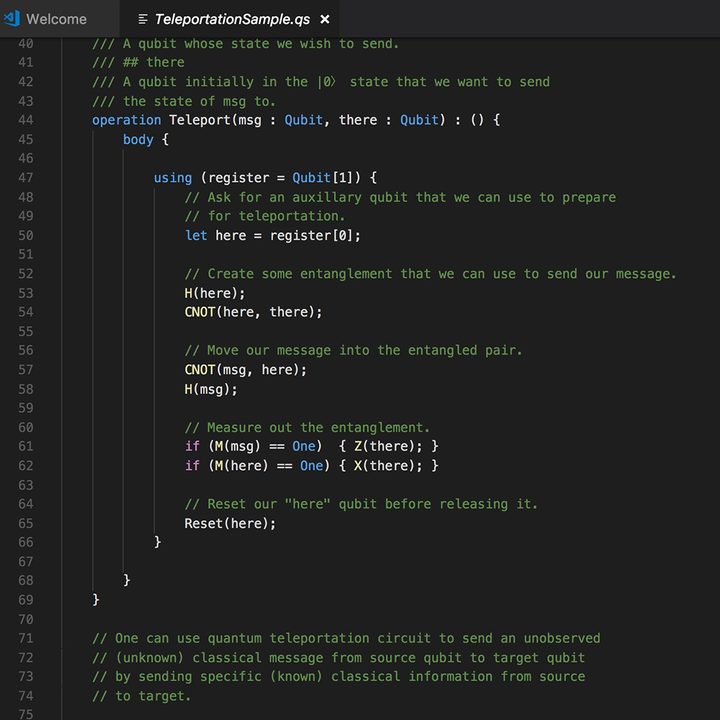Click closing brace on line 66
Screen dimensions: 720x720
click(158, 542)
